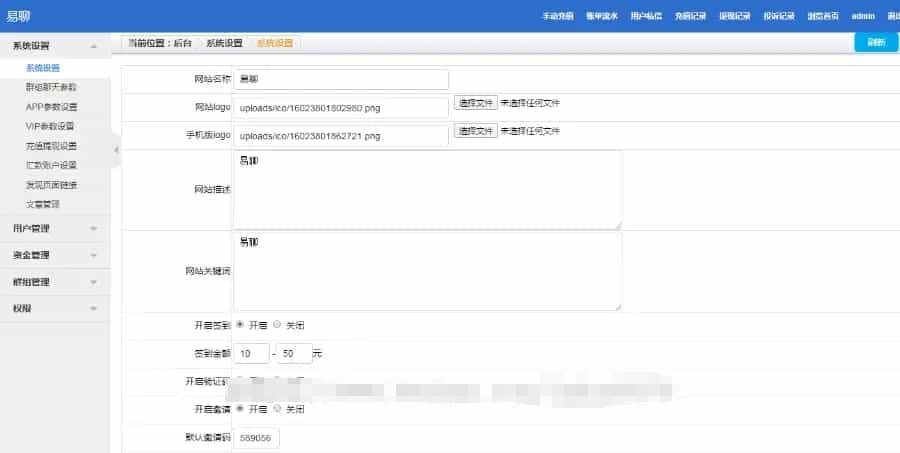Select 关闭 radio for 开启签到

[x=277, y=325]
